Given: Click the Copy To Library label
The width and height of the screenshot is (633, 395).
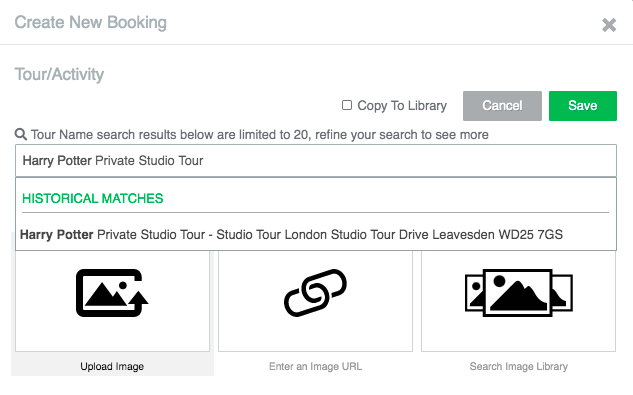Looking at the screenshot, I should (402, 105).
